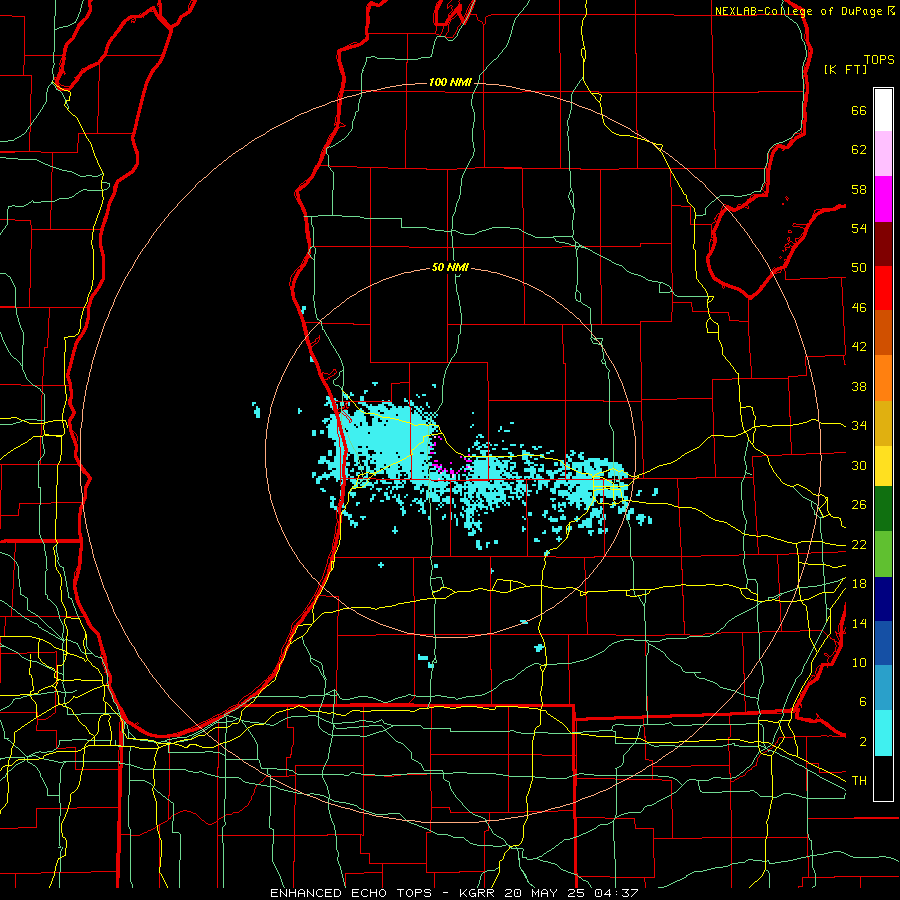Click the '58' legend value
The width and height of the screenshot is (900, 900).
[859, 189]
